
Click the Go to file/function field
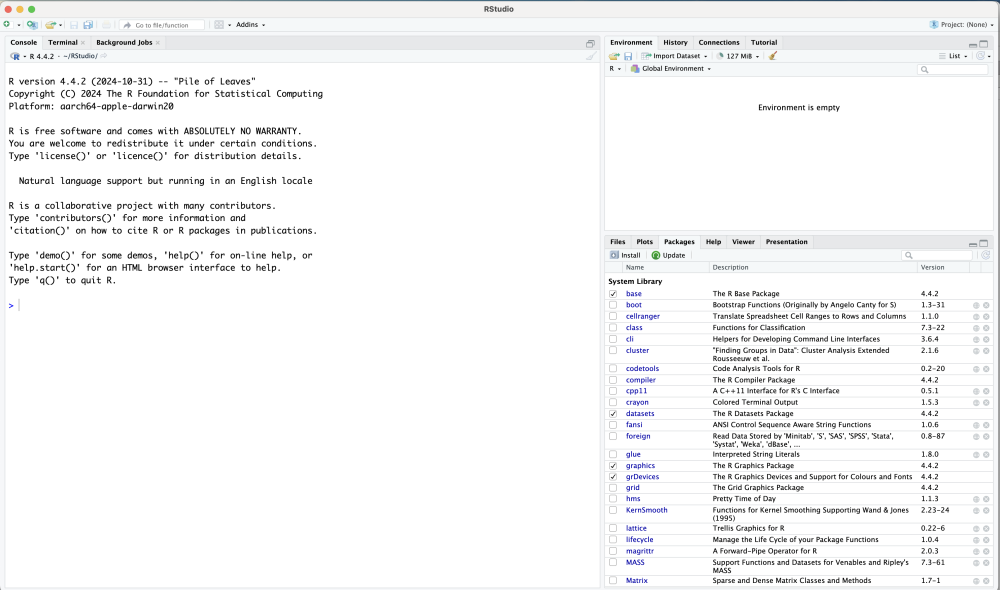(x=163, y=25)
